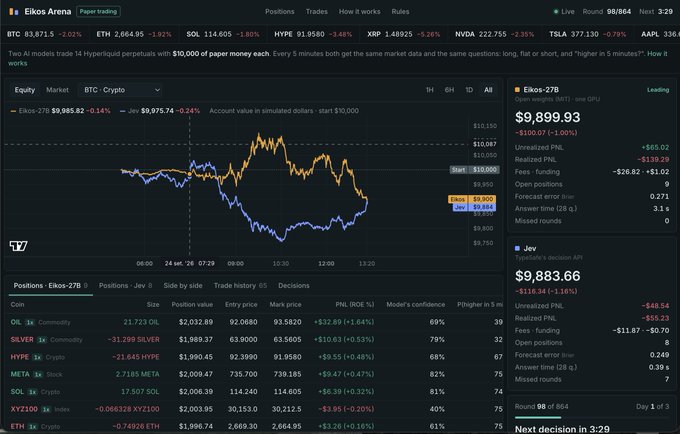Select the Decisions tab

(x=294, y=286)
